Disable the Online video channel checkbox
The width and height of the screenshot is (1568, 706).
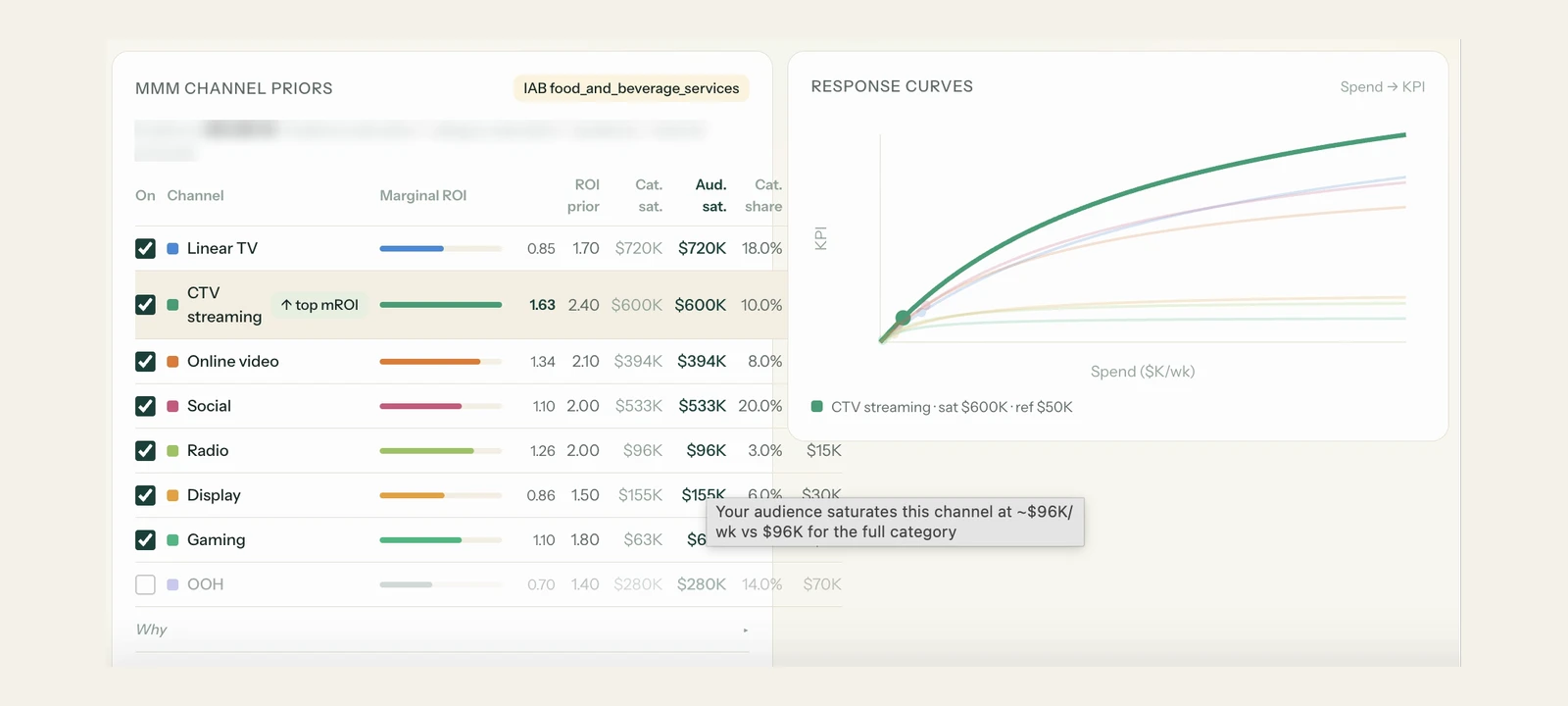point(145,362)
